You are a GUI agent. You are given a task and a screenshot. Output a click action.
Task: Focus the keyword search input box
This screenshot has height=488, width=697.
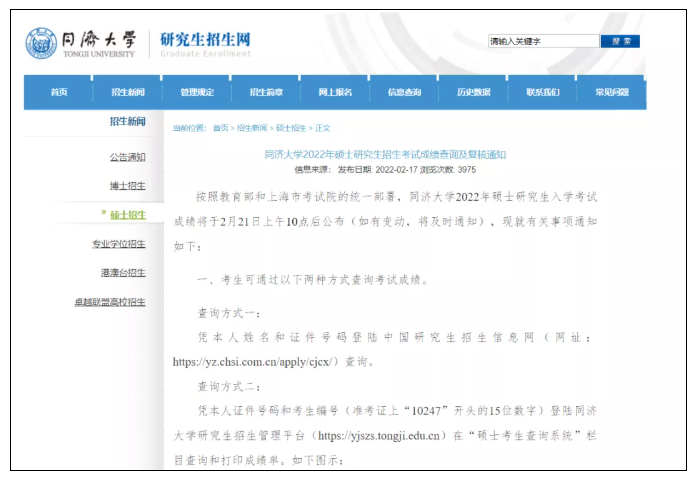(542, 42)
